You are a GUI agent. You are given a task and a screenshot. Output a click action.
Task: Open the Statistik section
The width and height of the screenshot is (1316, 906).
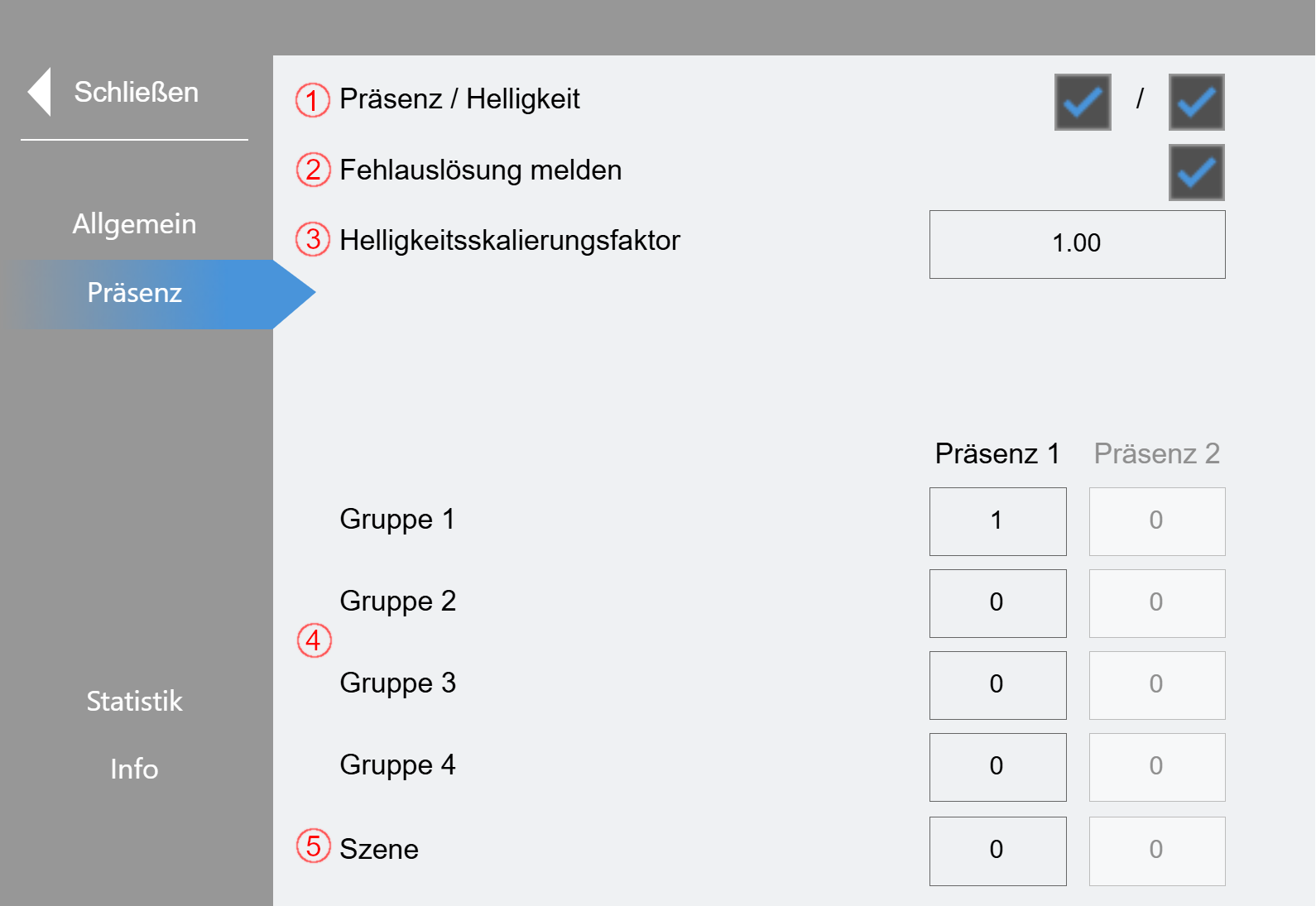(134, 701)
